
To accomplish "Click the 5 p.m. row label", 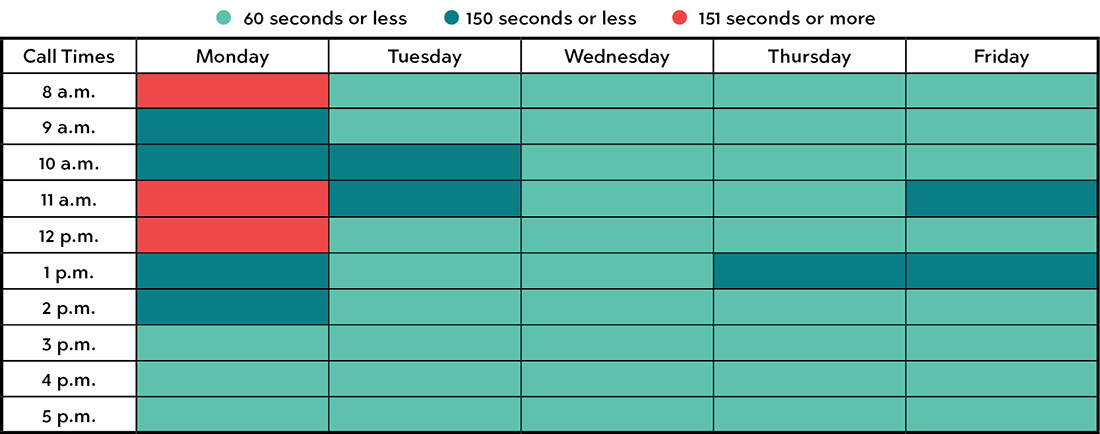I will pos(69,415).
